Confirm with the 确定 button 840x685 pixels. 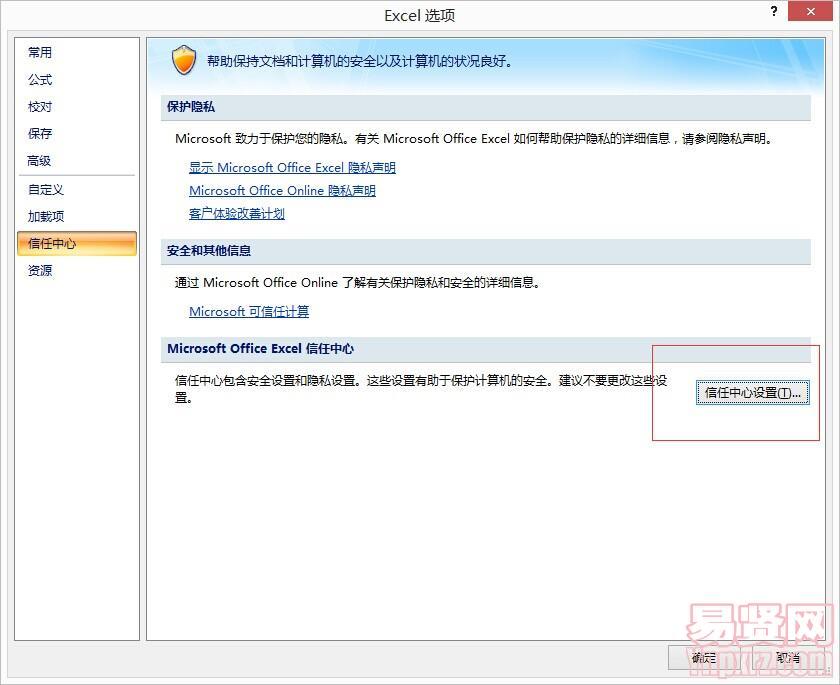(704, 657)
